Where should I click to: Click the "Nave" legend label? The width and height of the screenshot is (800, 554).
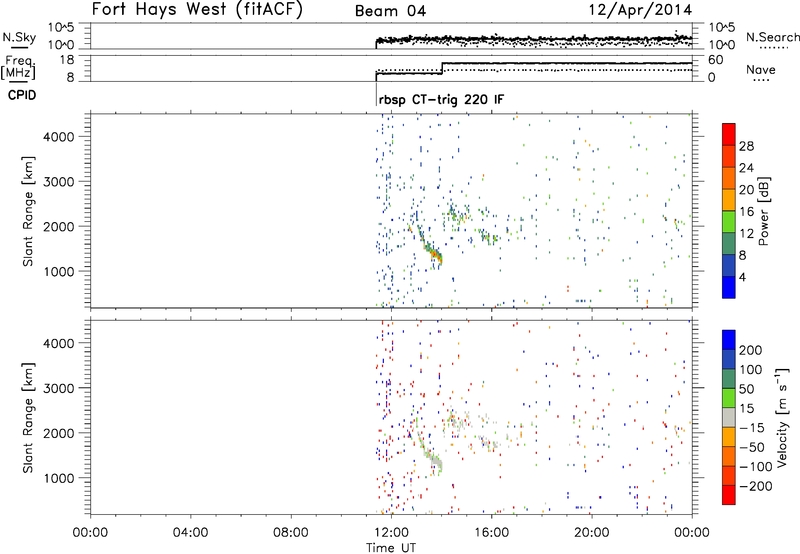pos(760,70)
